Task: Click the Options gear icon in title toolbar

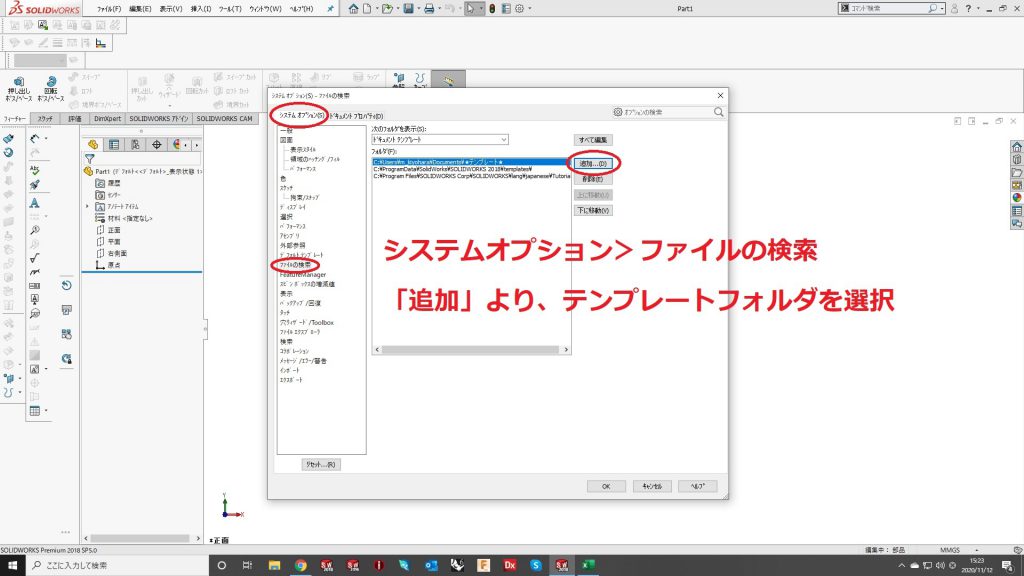Action: pyautogui.click(x=519, y=8)
